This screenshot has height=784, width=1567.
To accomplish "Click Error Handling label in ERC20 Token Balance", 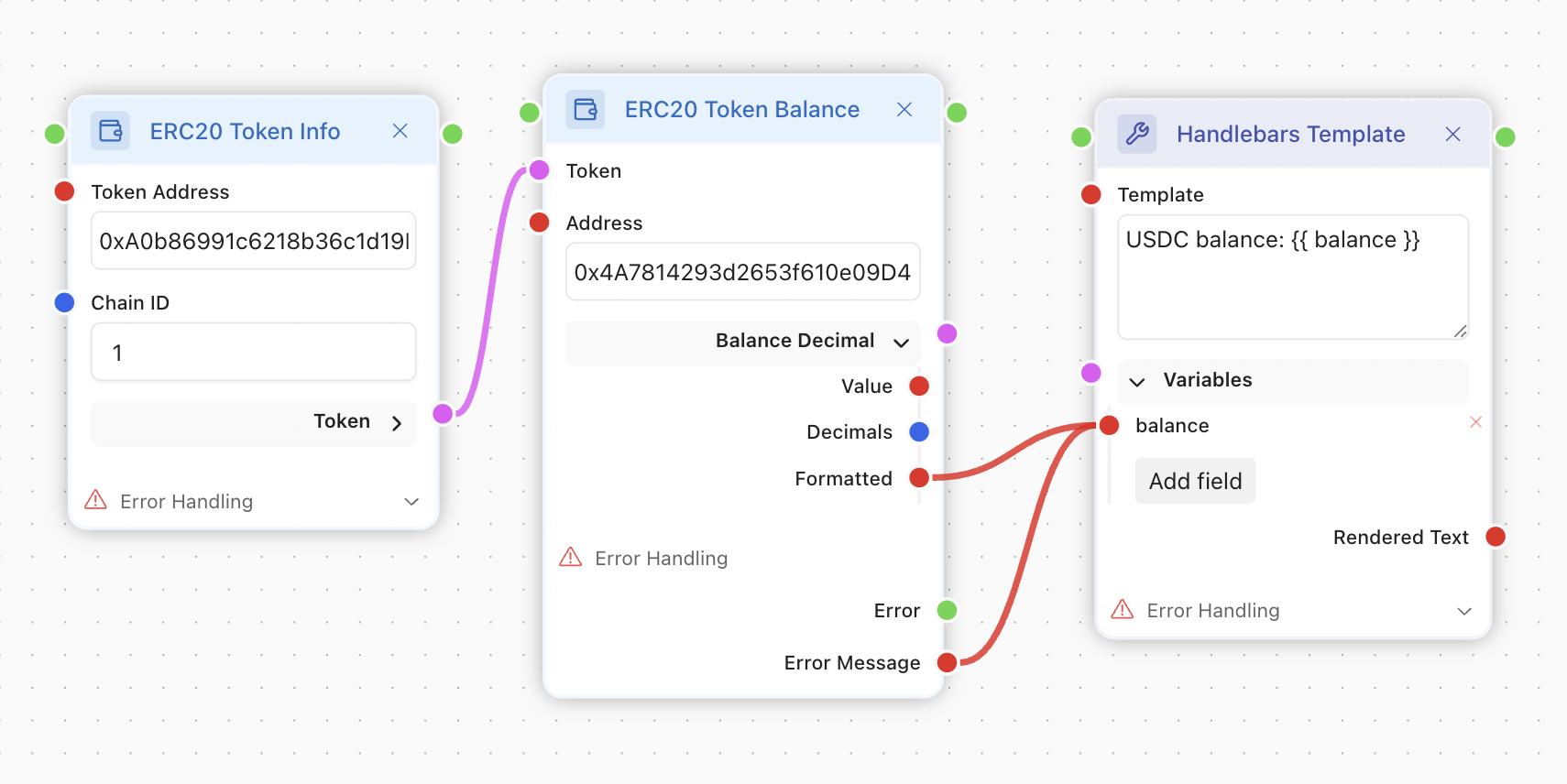I will click(661, 559).
